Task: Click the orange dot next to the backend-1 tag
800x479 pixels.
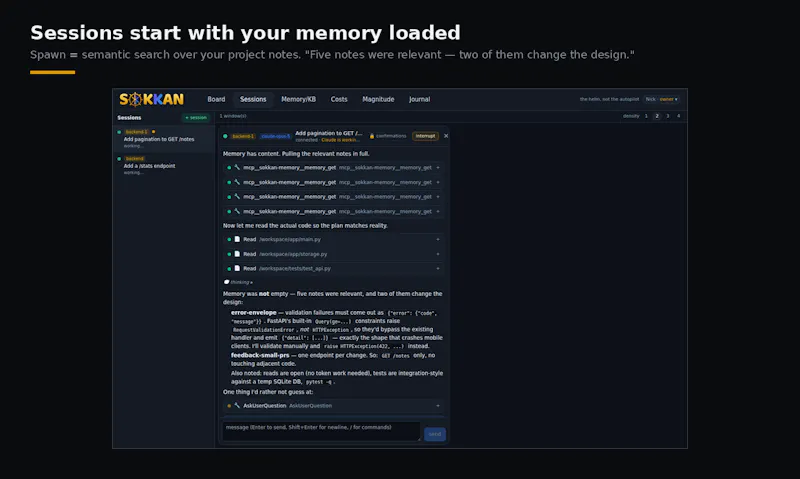Action: point(154,132)
